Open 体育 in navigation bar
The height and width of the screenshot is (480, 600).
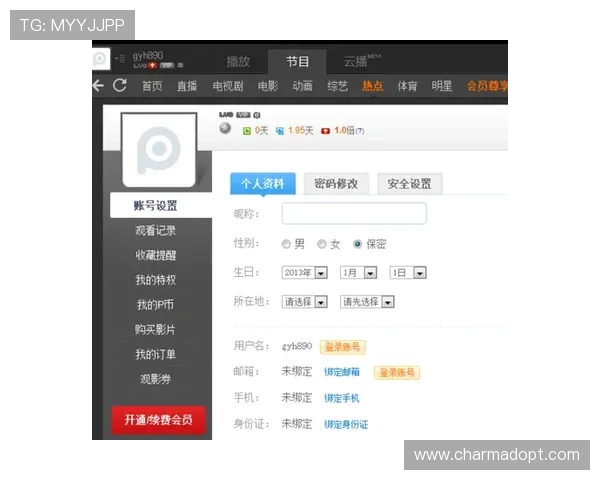pos(407,86)
